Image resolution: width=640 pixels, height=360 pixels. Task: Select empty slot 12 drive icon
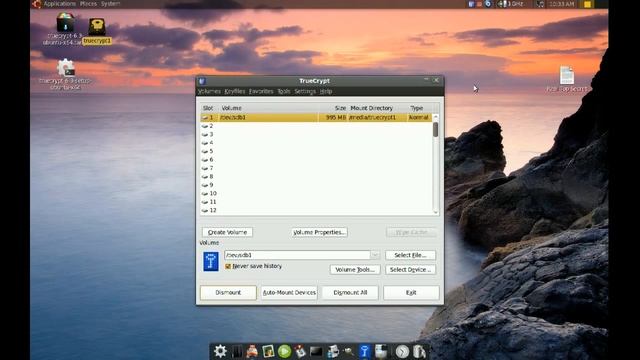tap(205, 211)
